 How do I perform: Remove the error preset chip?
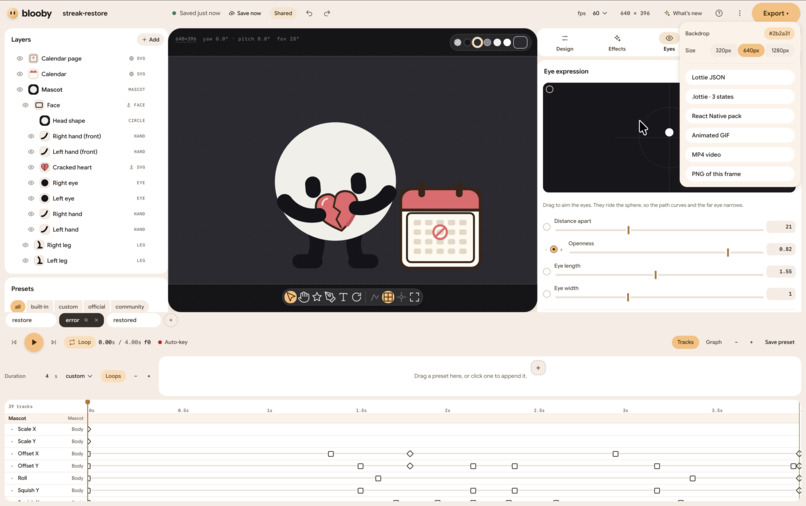pos(96,320)
